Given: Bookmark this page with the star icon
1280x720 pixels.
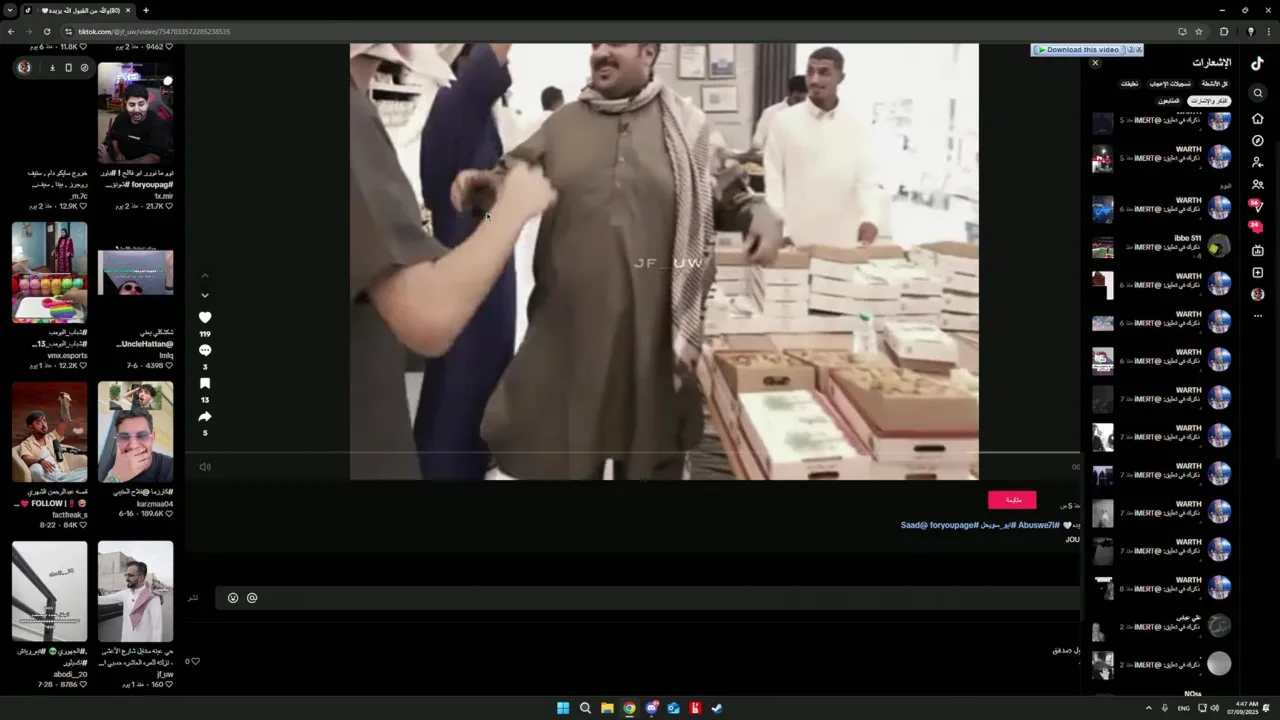Looking at the screenshot, I should (x=1198, y=31).
